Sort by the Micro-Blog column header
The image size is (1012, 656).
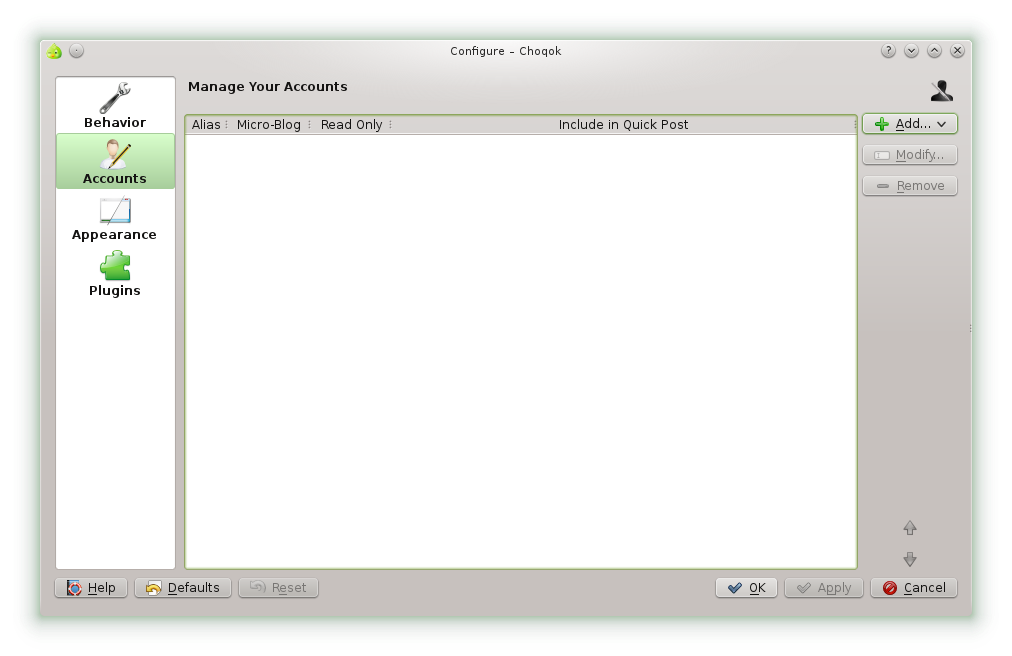click(269, 125)
